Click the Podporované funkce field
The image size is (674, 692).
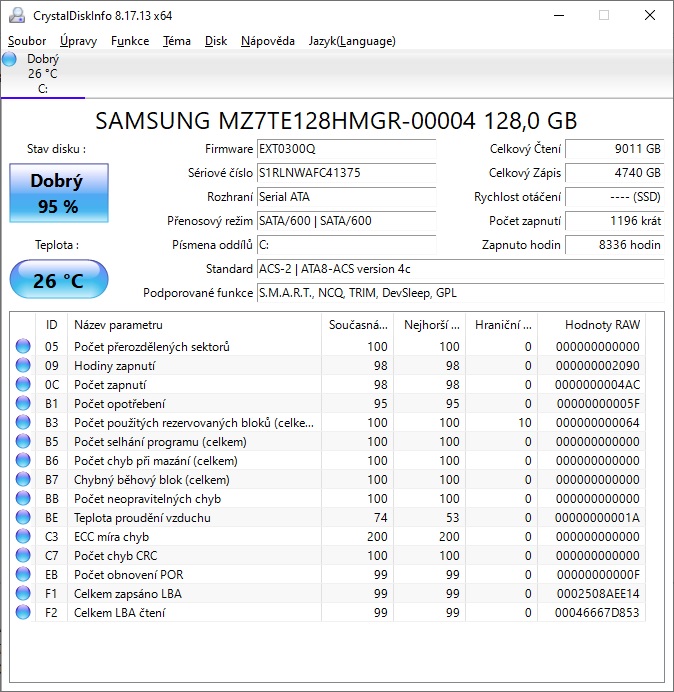pos(460,293)
